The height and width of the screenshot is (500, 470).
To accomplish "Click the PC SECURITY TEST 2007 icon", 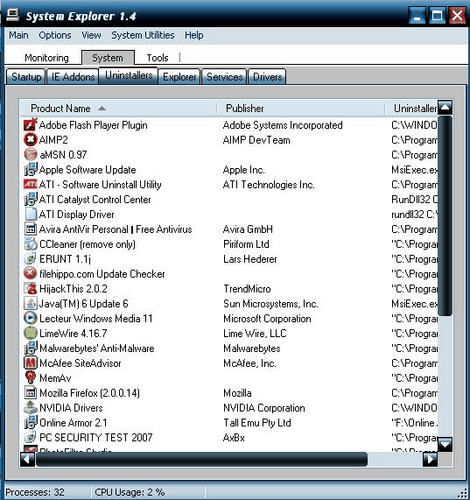I will click(x=30, y=437).
